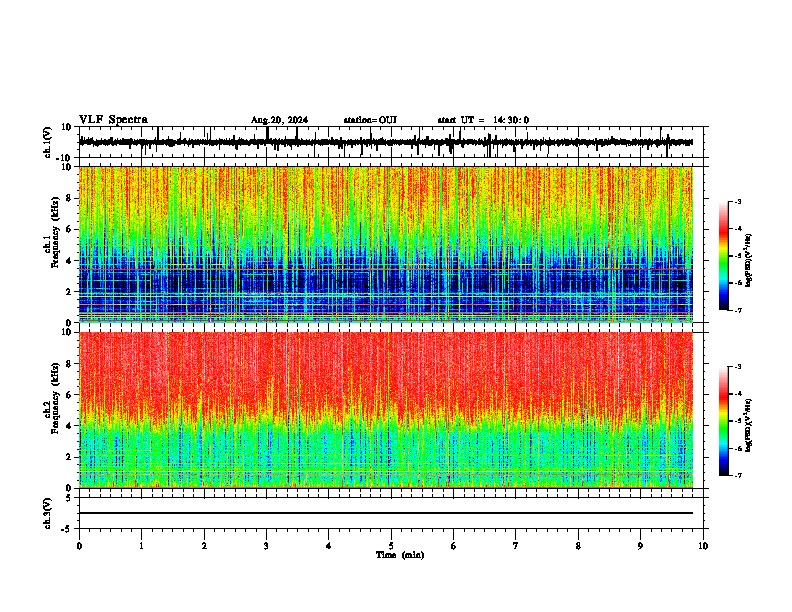
Task: Click the 'Time (min)' axis label
Action: (x=400, y=555)
